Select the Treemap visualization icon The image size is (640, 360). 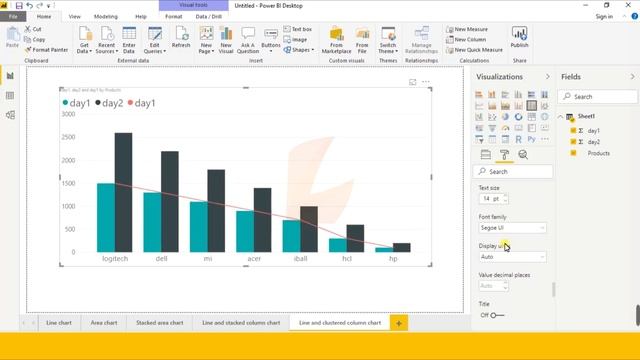tap(531, 117)
